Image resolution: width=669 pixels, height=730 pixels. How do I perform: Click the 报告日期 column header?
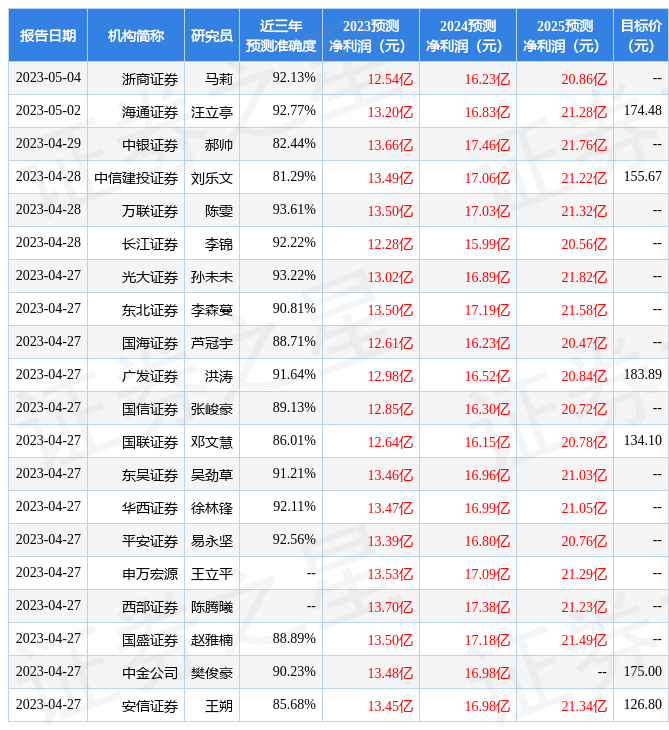click(48, 35)
